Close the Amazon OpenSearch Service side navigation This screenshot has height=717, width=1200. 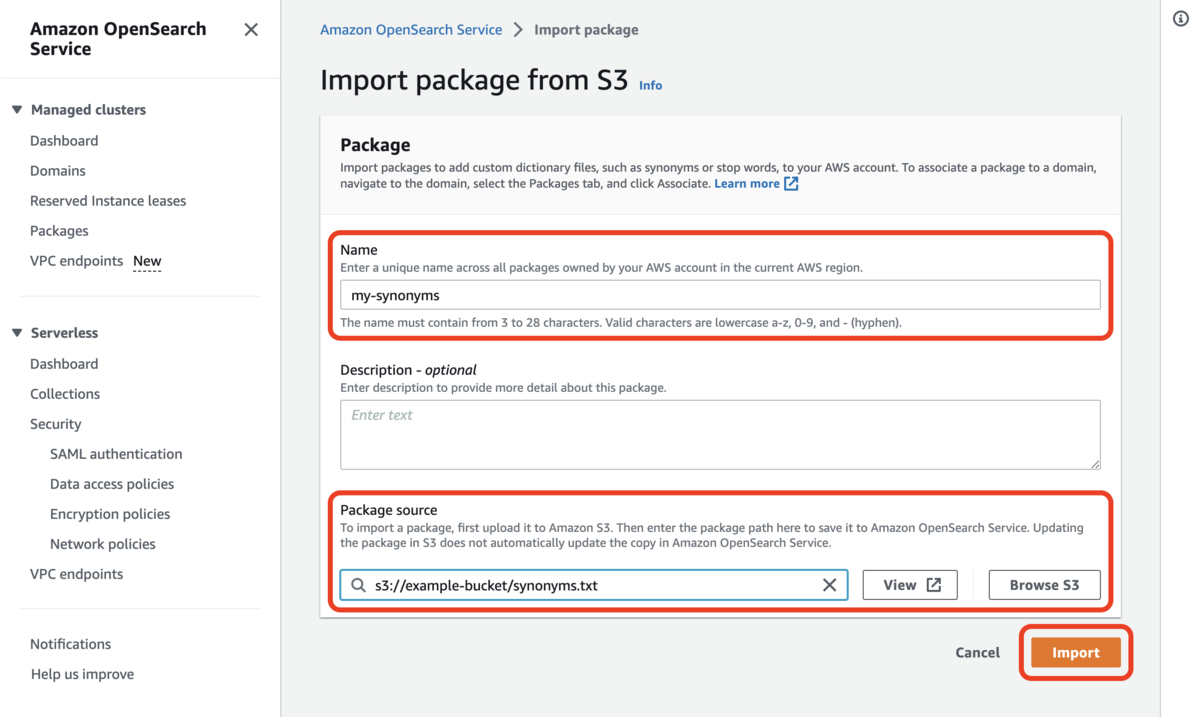(x=251, y=30)
